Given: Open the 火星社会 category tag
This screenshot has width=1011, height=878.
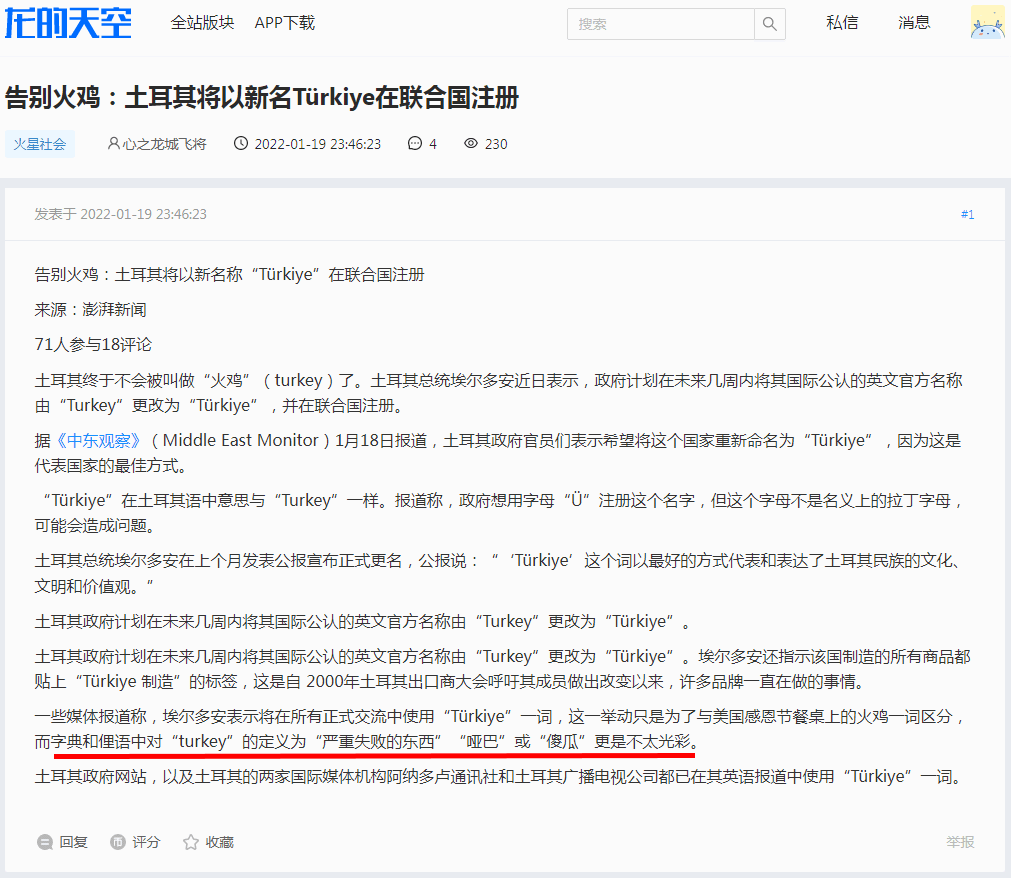Looking at the screenshot, I should pos(40,144).
